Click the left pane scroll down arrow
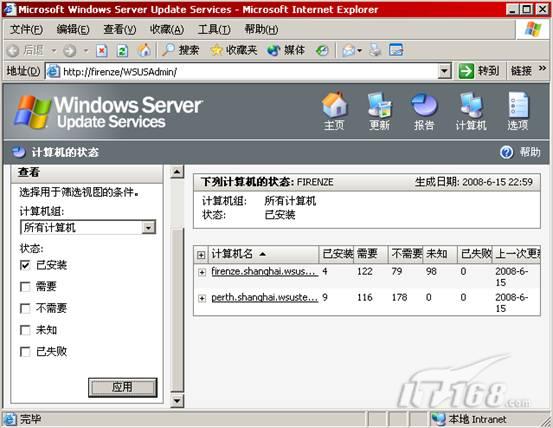Viewport: 553px width, 428px height. pyautogui.click(x=177, y=401)
